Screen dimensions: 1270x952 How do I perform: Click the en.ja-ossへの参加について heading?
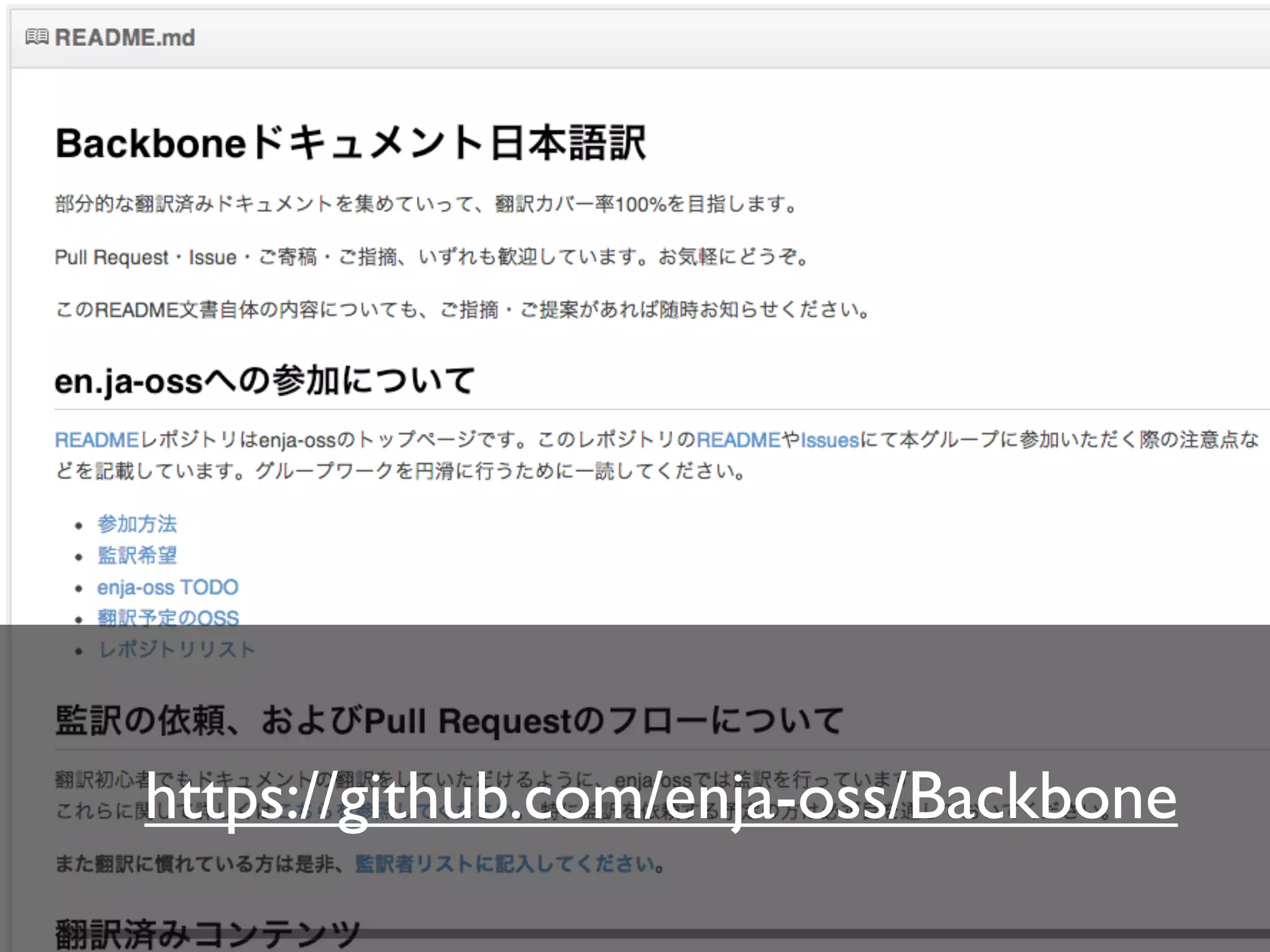pos(265,380)
